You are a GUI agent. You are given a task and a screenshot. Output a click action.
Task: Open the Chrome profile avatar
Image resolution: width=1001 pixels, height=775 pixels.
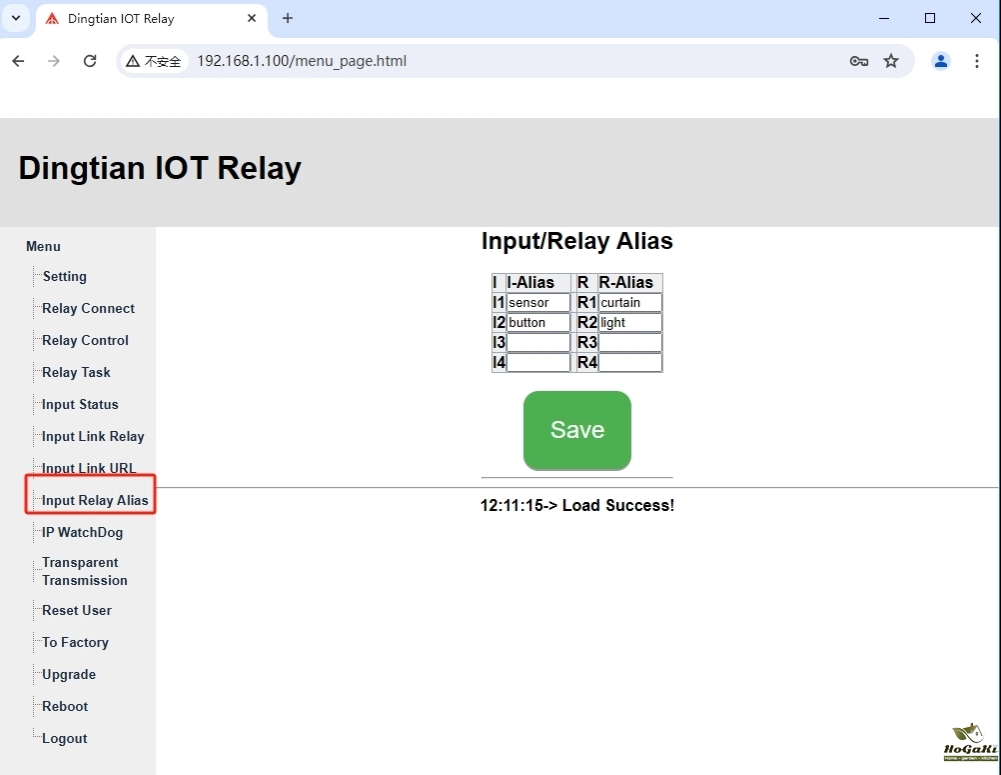(941, 61)
